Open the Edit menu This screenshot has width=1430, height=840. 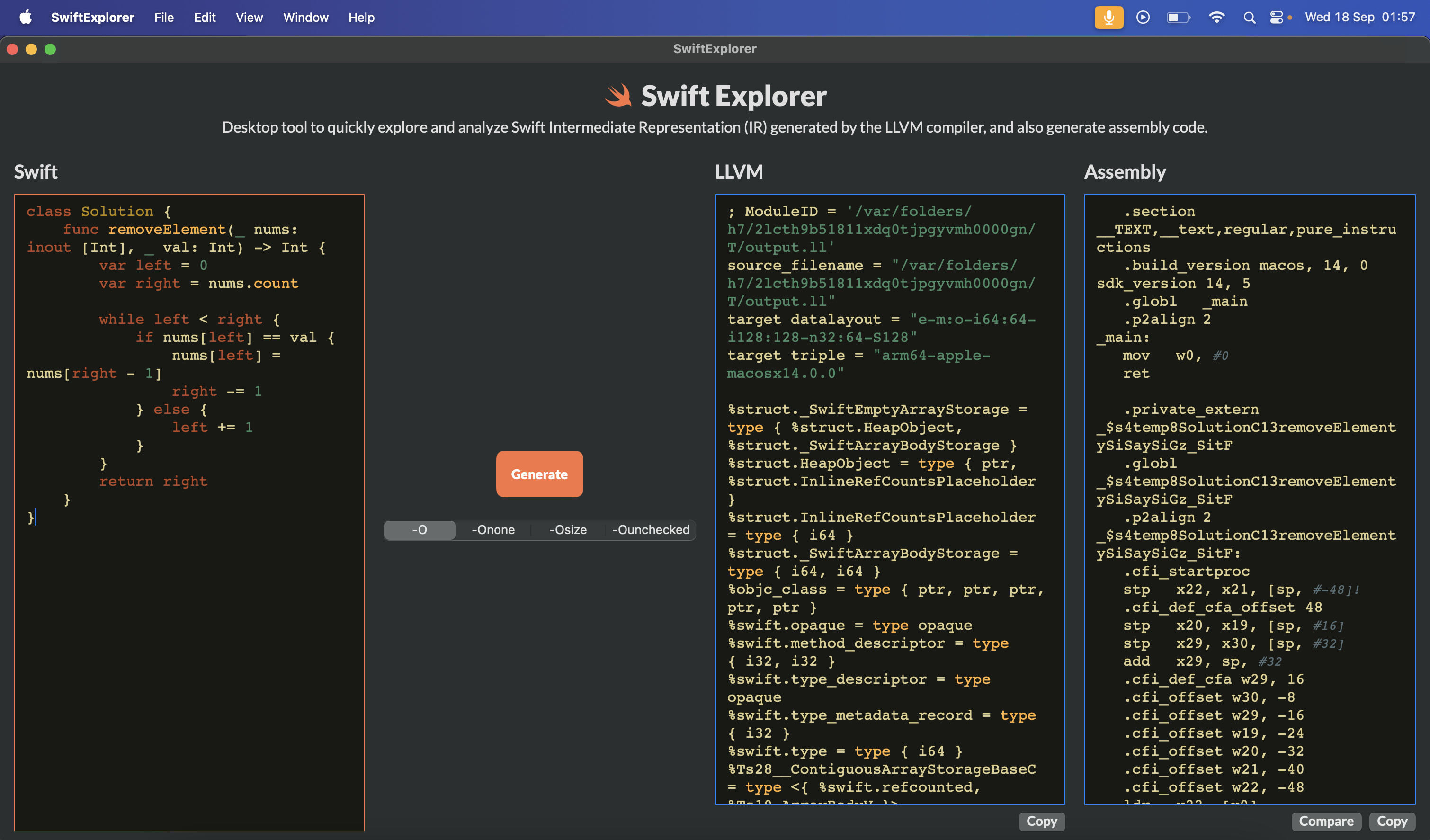point(204,17)
